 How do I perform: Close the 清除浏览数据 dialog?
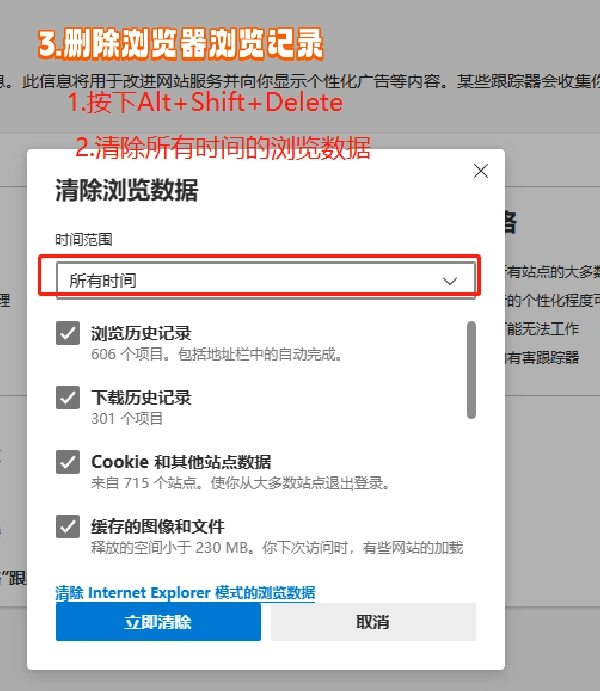[x=481, y=171]
